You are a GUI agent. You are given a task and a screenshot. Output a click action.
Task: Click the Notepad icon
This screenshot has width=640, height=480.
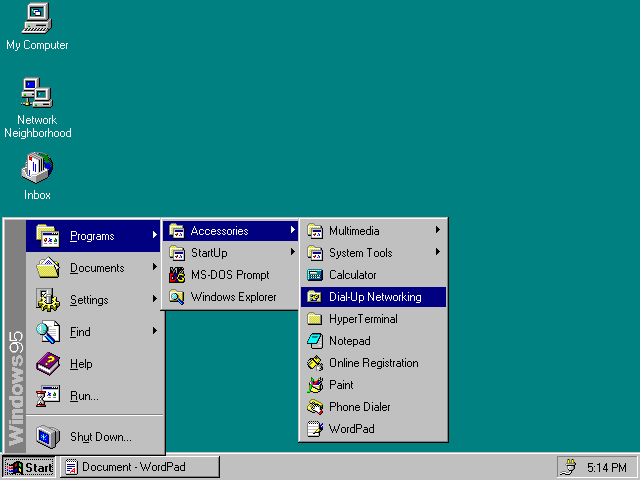315,341
